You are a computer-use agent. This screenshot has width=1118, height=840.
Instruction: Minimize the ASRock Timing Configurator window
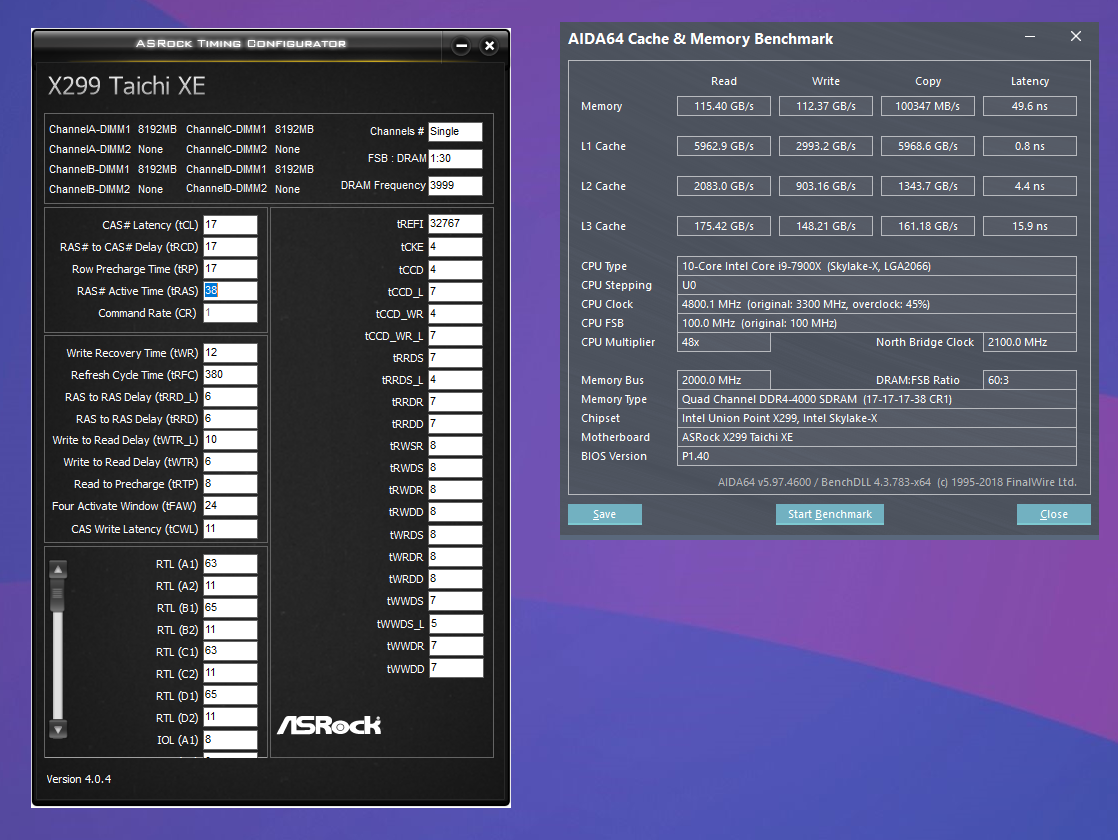pos(461,46)
